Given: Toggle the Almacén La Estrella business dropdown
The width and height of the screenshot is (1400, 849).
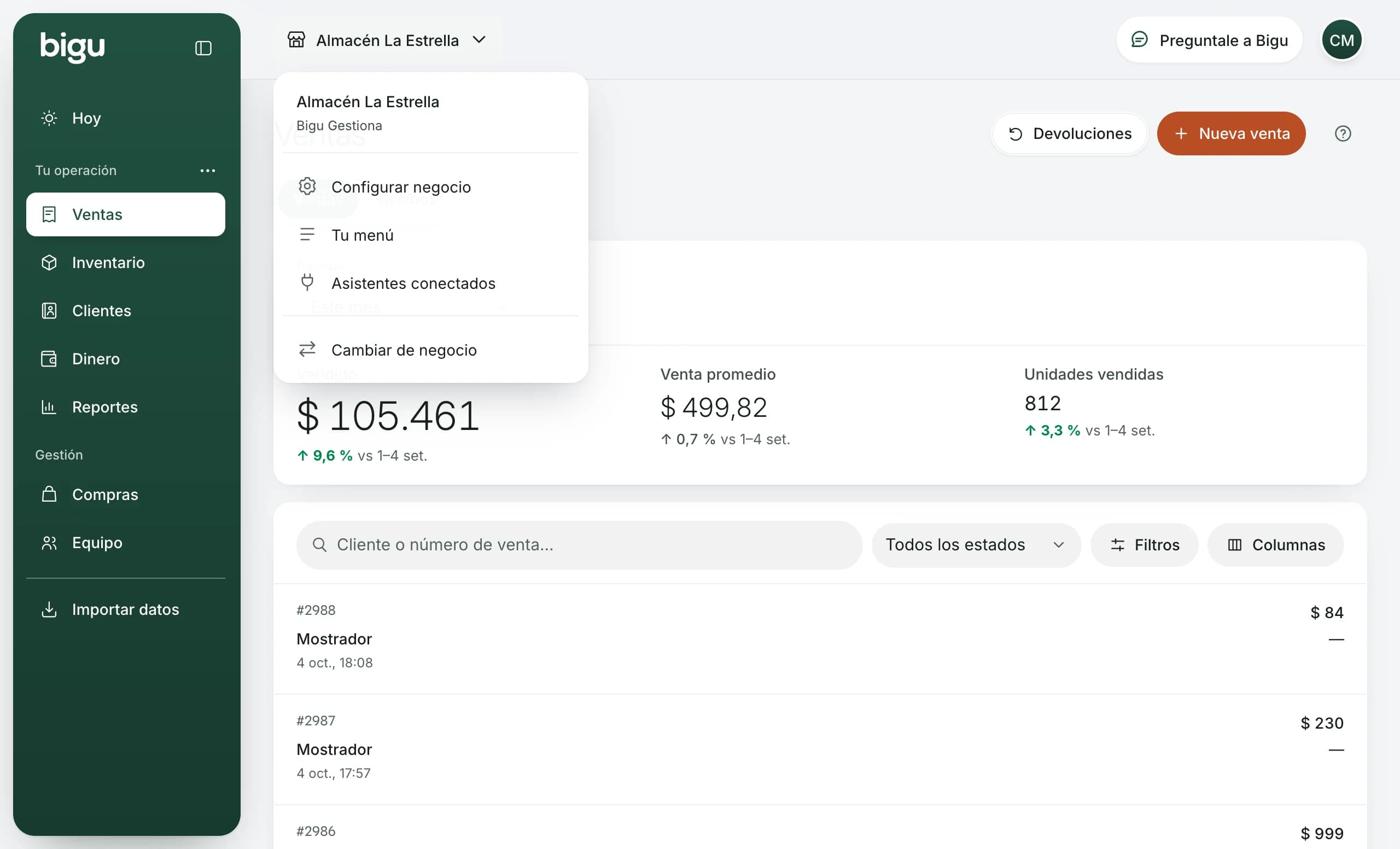Looking at the screenshot, I should (387, 40).
